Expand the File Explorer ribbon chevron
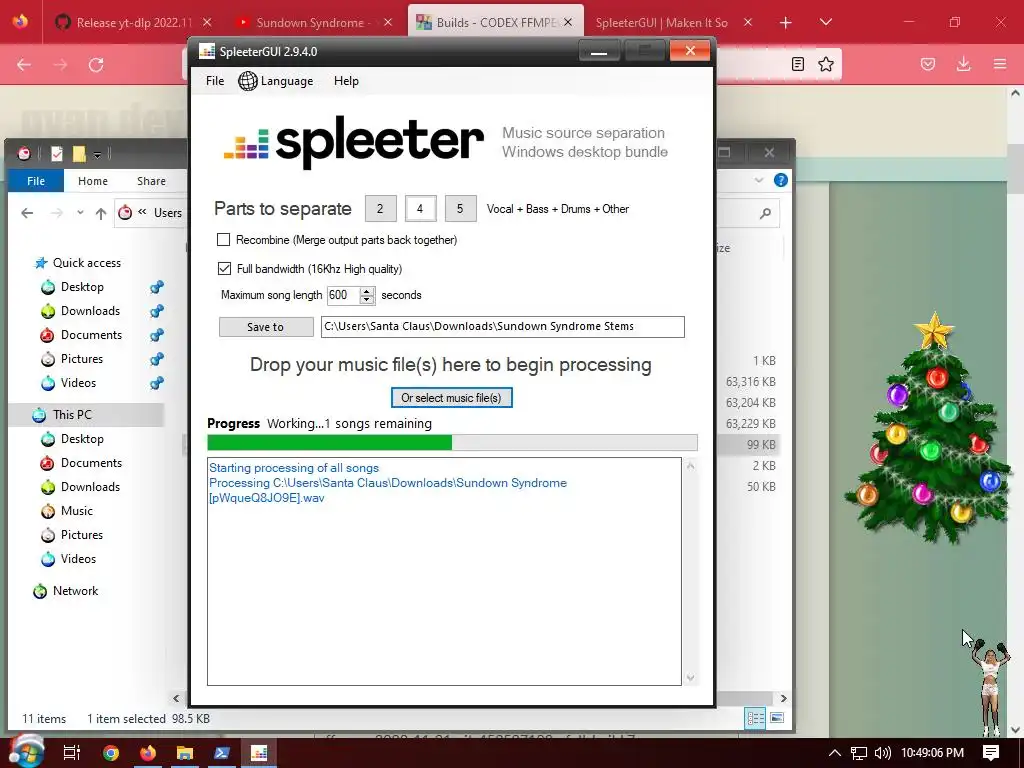This screenshot has width=1024, height=768. point(759,180)
